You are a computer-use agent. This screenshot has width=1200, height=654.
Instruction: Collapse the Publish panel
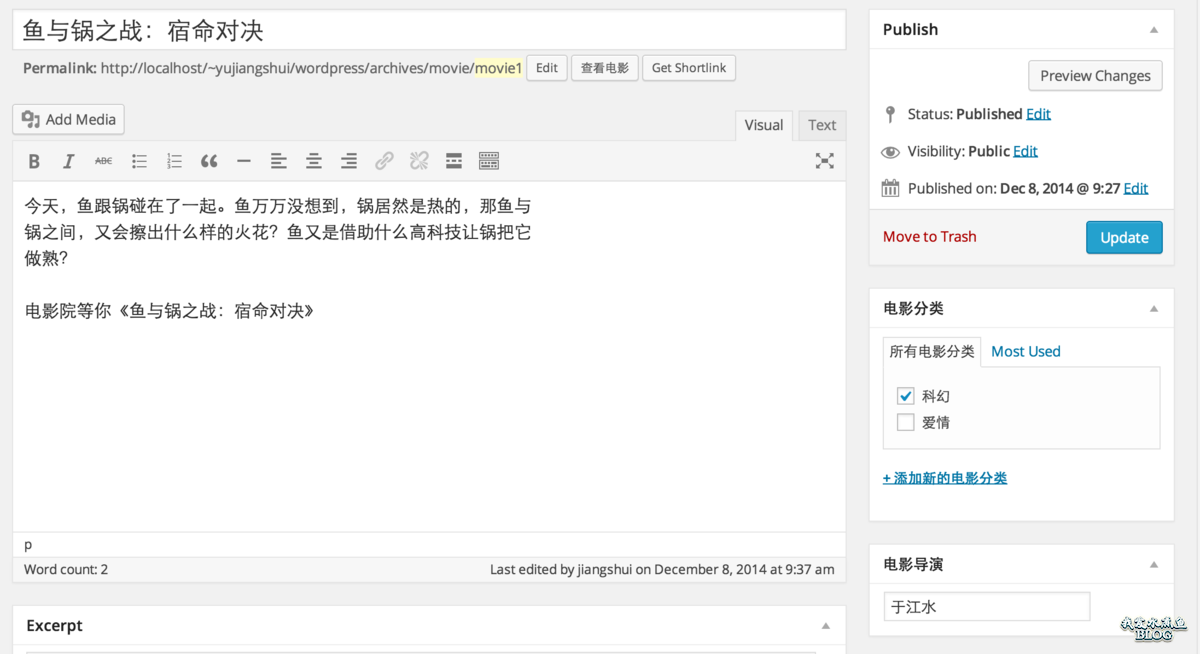(1154, 30)
